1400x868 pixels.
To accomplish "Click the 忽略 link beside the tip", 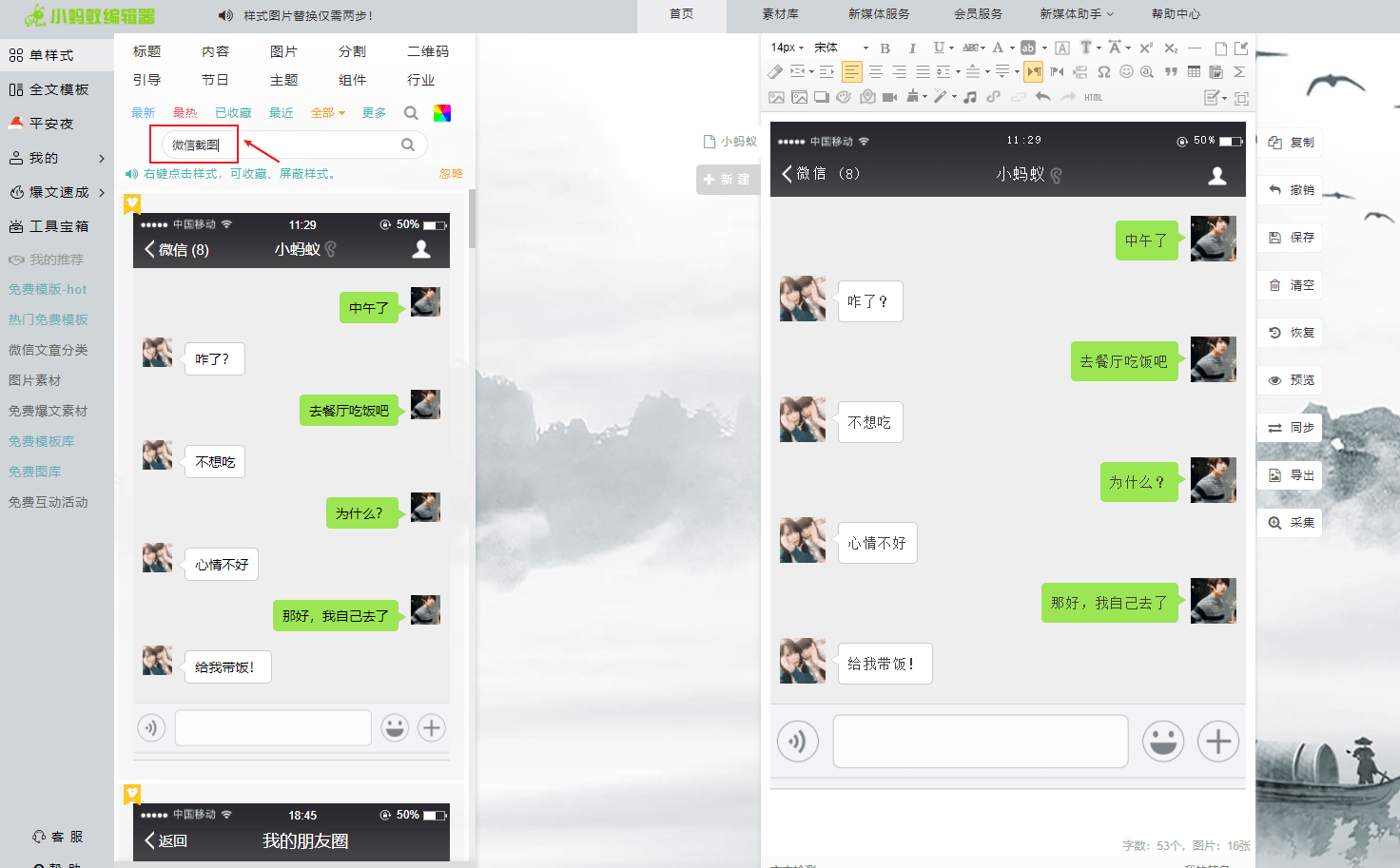I will coord(451,174).
